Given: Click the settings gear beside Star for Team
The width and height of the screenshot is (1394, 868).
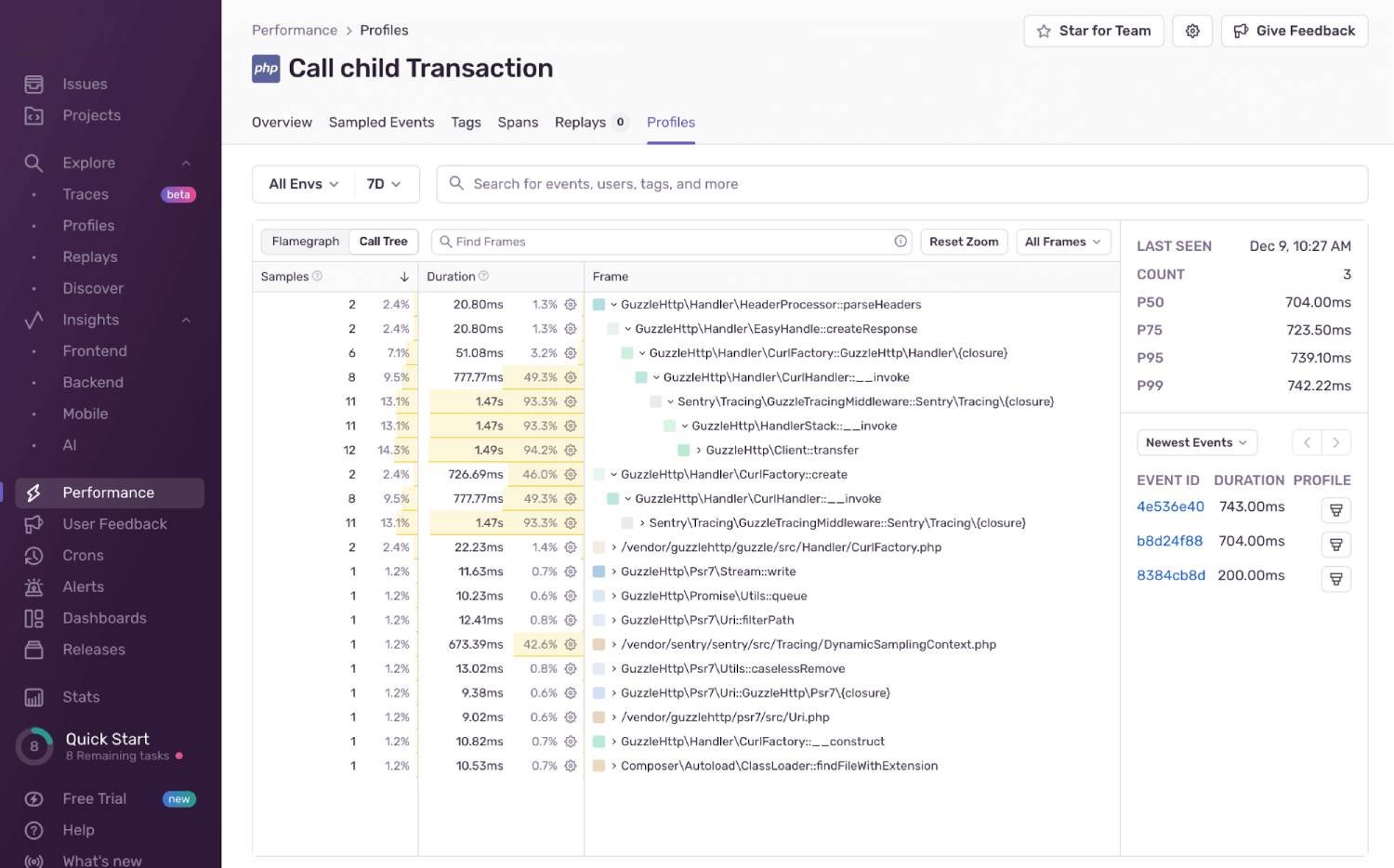Looking at the screenshot, I should [x=1192, y=30].
